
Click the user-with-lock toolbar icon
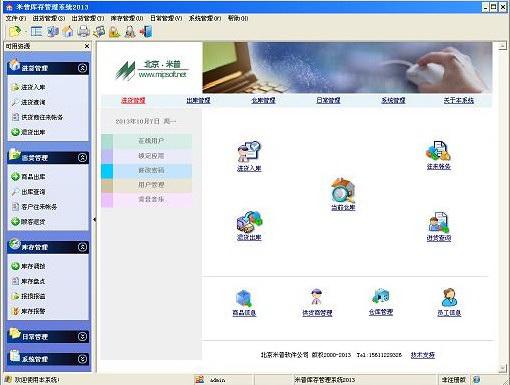(130, 32)
